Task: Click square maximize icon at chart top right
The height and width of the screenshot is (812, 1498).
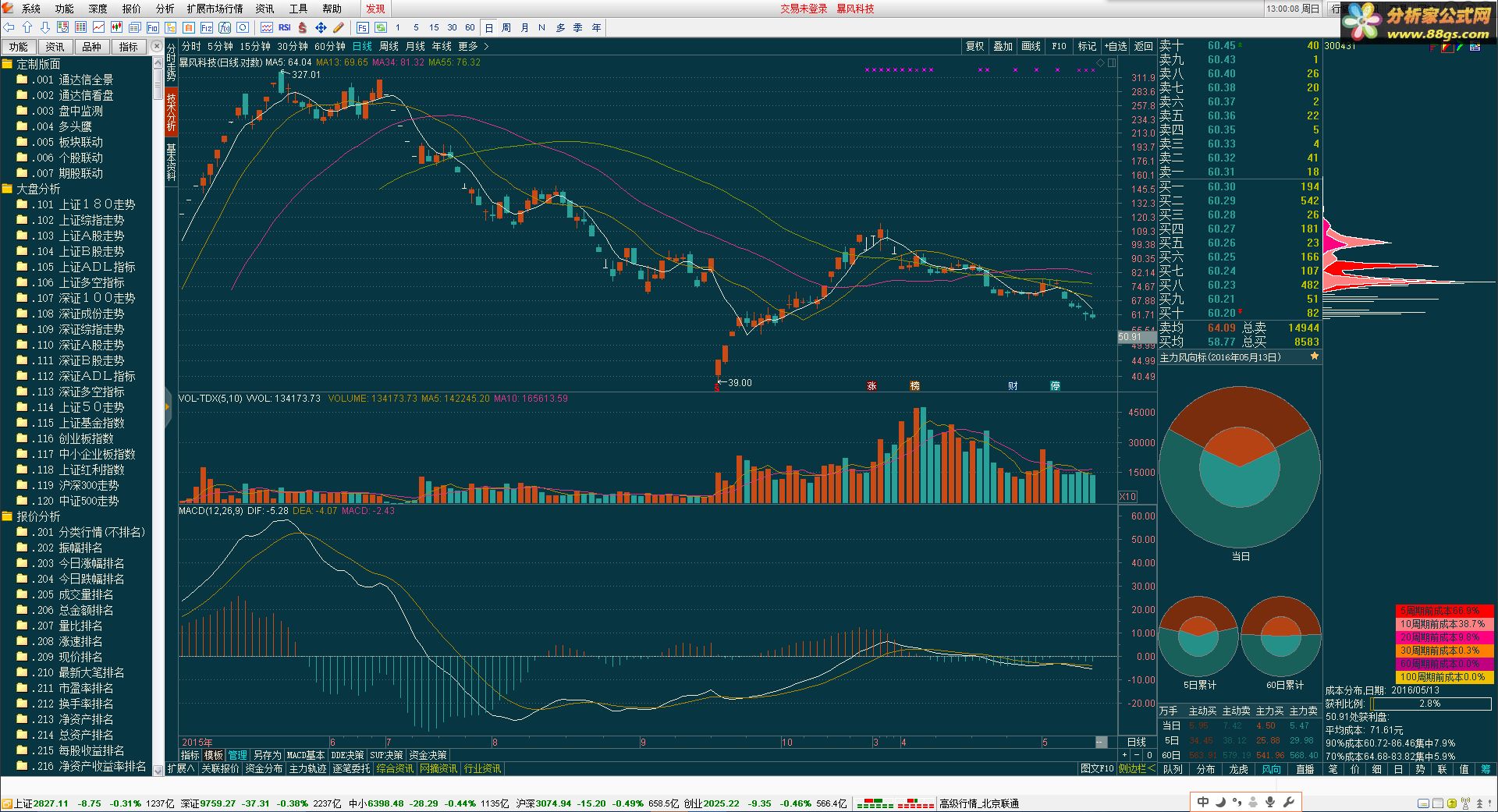Action: pyautogui.click(x=1111, y=62)
